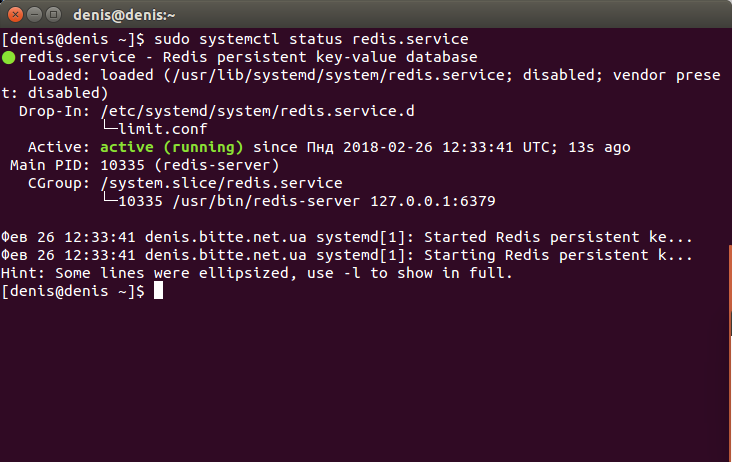Click the /etc/systemd/system/redis.service.d path
This screenshot has height=462, width=732.
pyautogui.click(x=257, y=112)
